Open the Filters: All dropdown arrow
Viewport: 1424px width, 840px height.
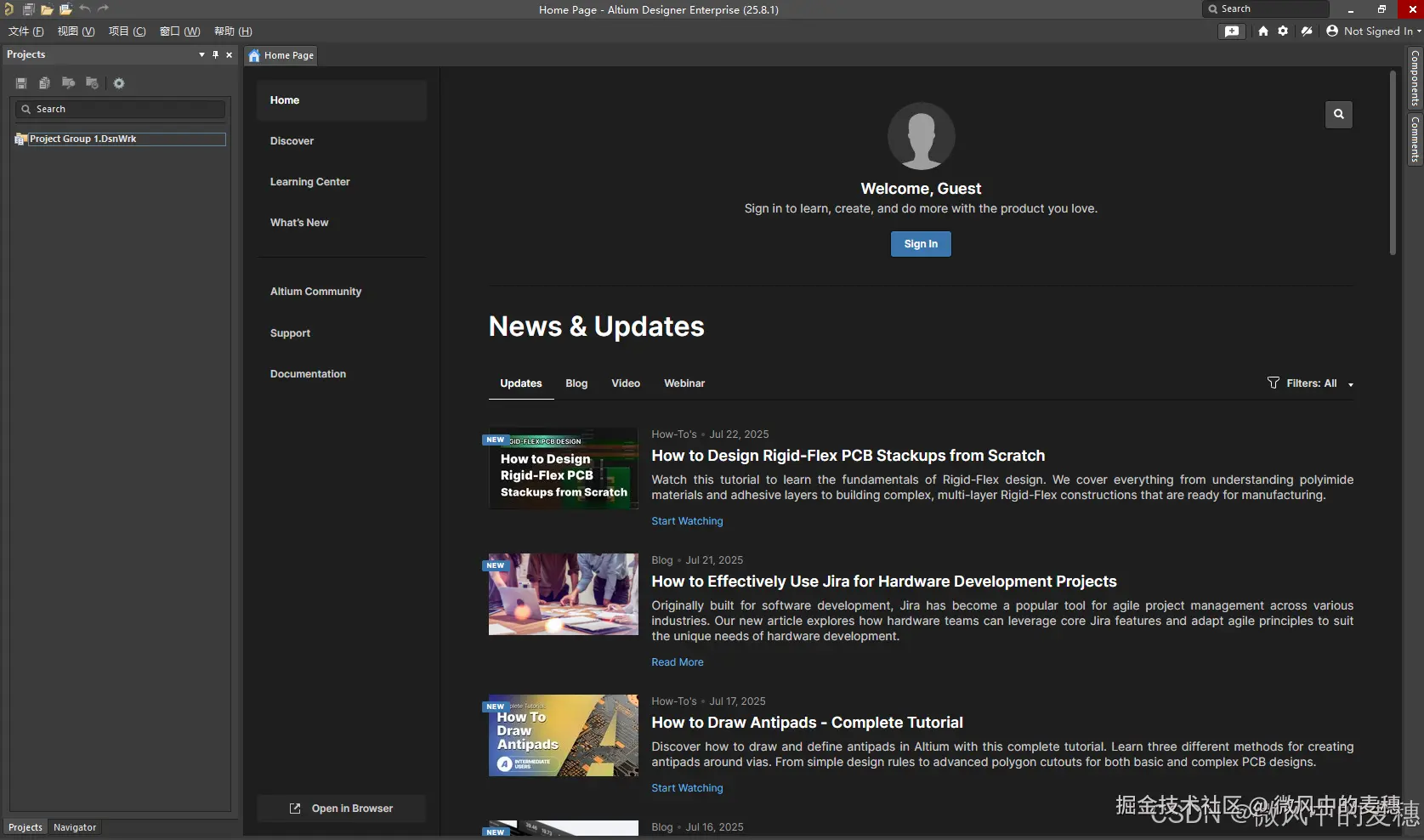[x=1351, y=384]
